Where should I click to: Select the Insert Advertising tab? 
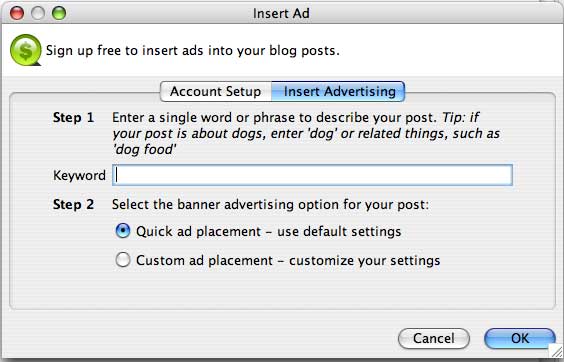[x=338, y=91]
